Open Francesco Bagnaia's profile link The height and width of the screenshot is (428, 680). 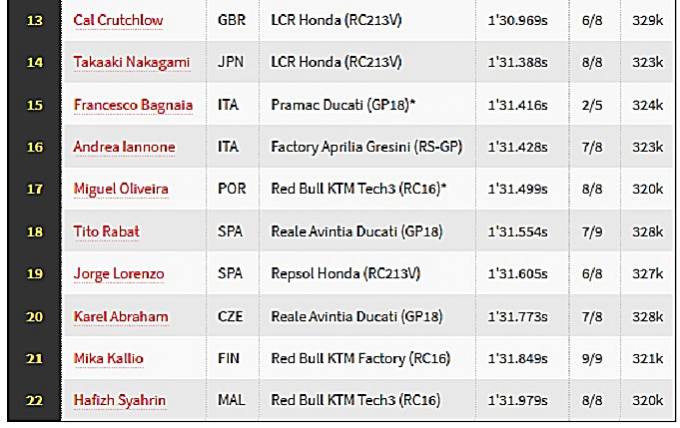point(133,105)
